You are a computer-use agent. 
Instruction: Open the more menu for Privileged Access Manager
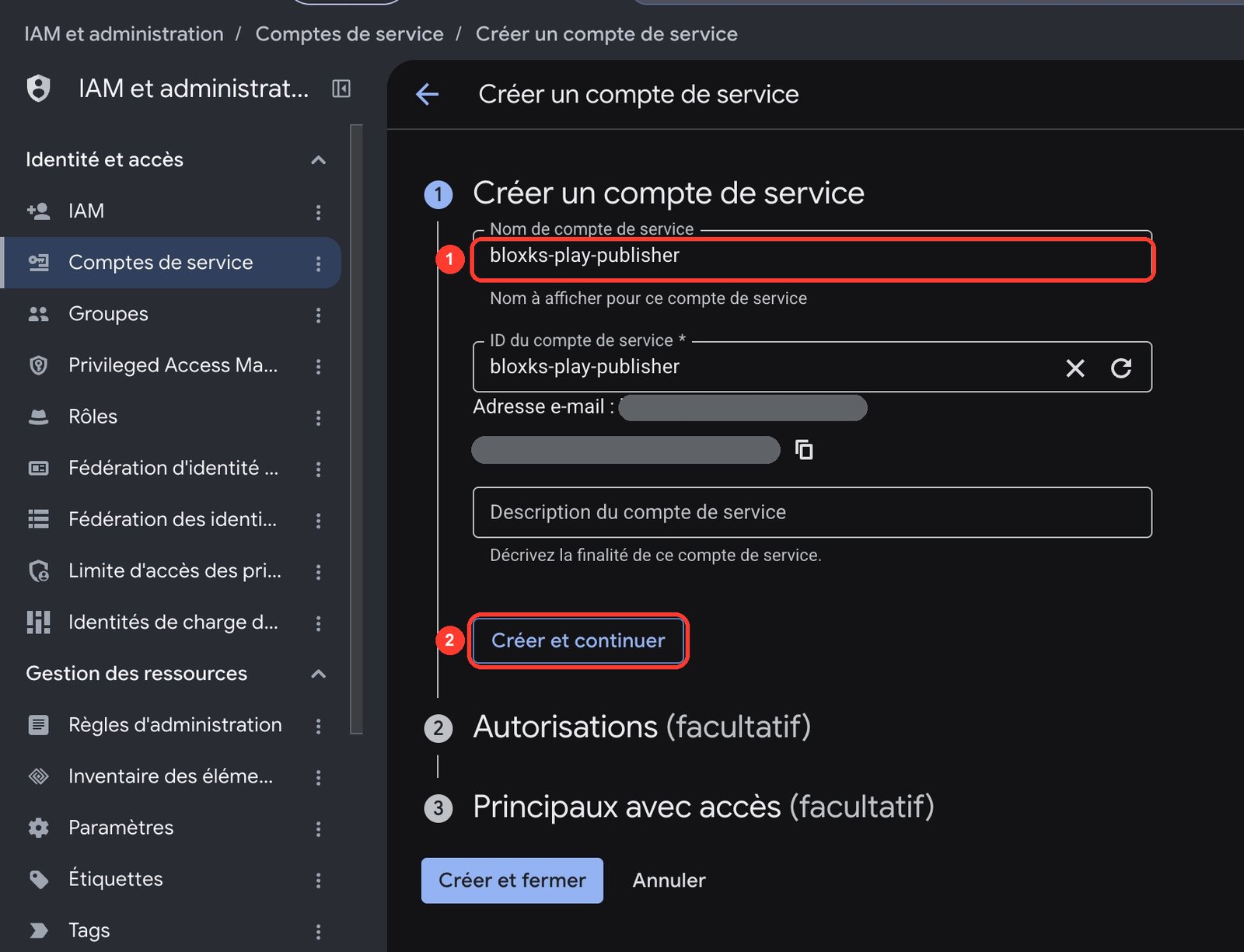click(318, 366)
